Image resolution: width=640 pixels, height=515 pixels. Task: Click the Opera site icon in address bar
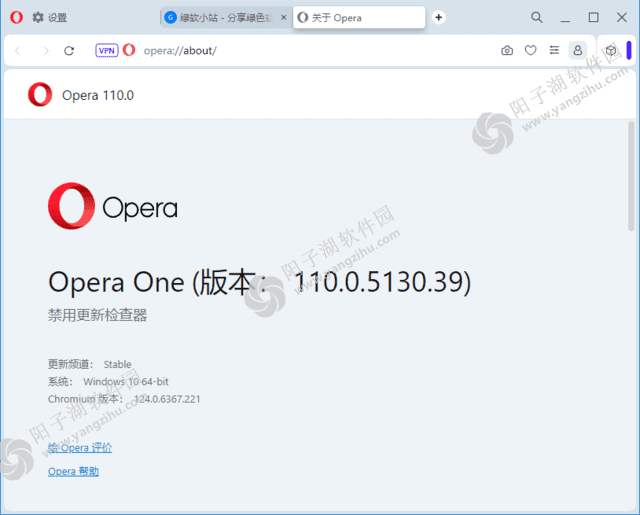129,50
